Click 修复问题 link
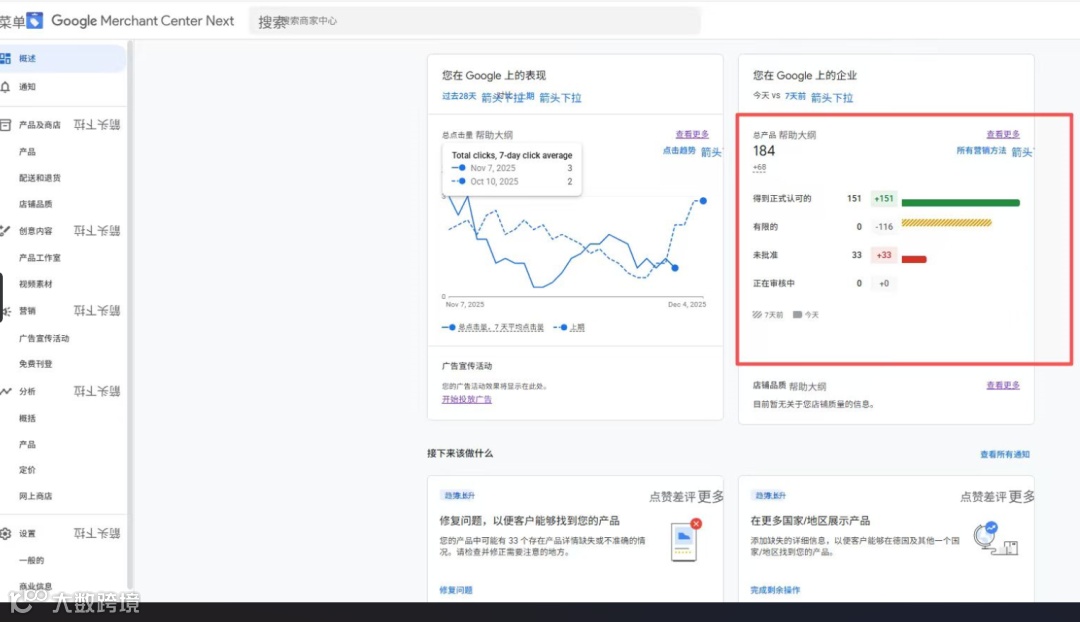Viewport: 1080px width, 622px height. pos(456,590)
